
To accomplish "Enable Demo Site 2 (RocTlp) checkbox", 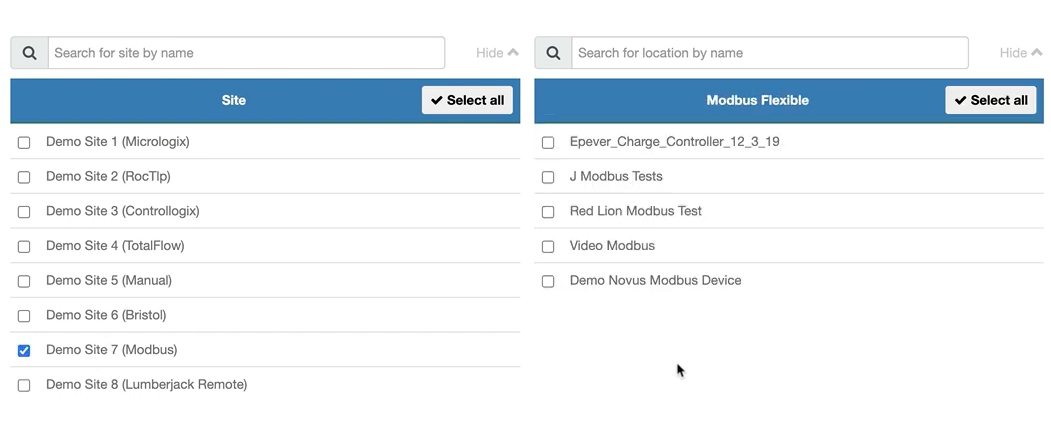I will click(x=24, y=177).
